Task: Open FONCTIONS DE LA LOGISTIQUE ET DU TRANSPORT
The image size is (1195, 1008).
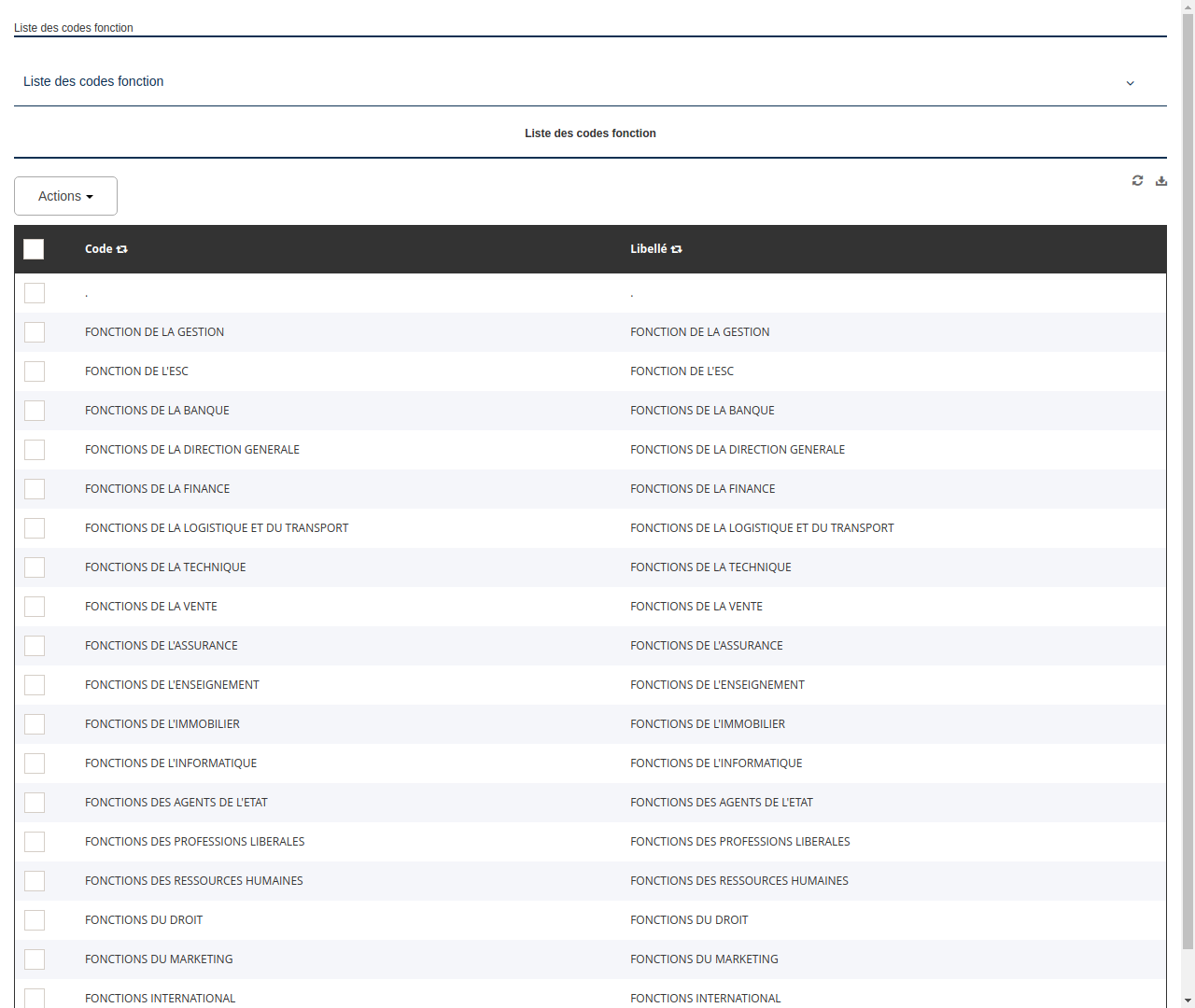Action: [217, 527]
